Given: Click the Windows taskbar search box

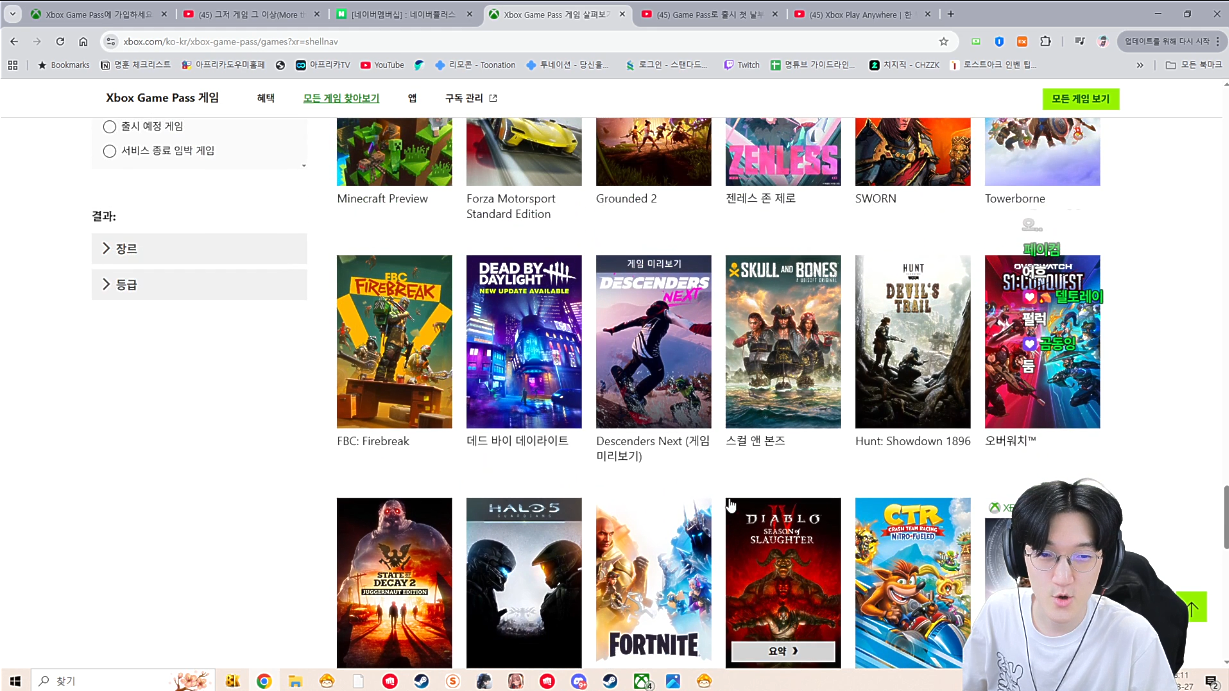Looking at the screenshot, I should point(122,681).
